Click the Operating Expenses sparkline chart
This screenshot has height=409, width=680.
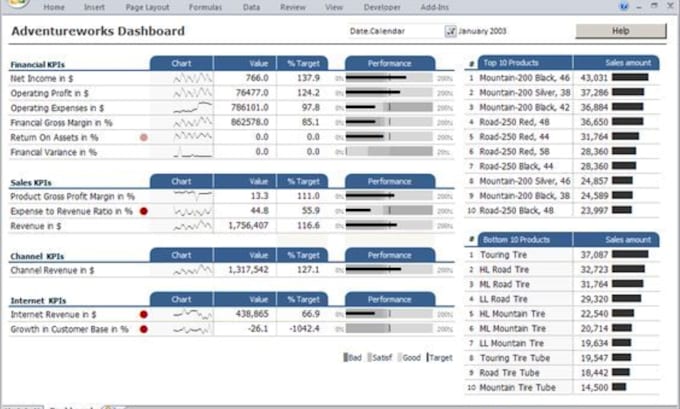point(193,108)
